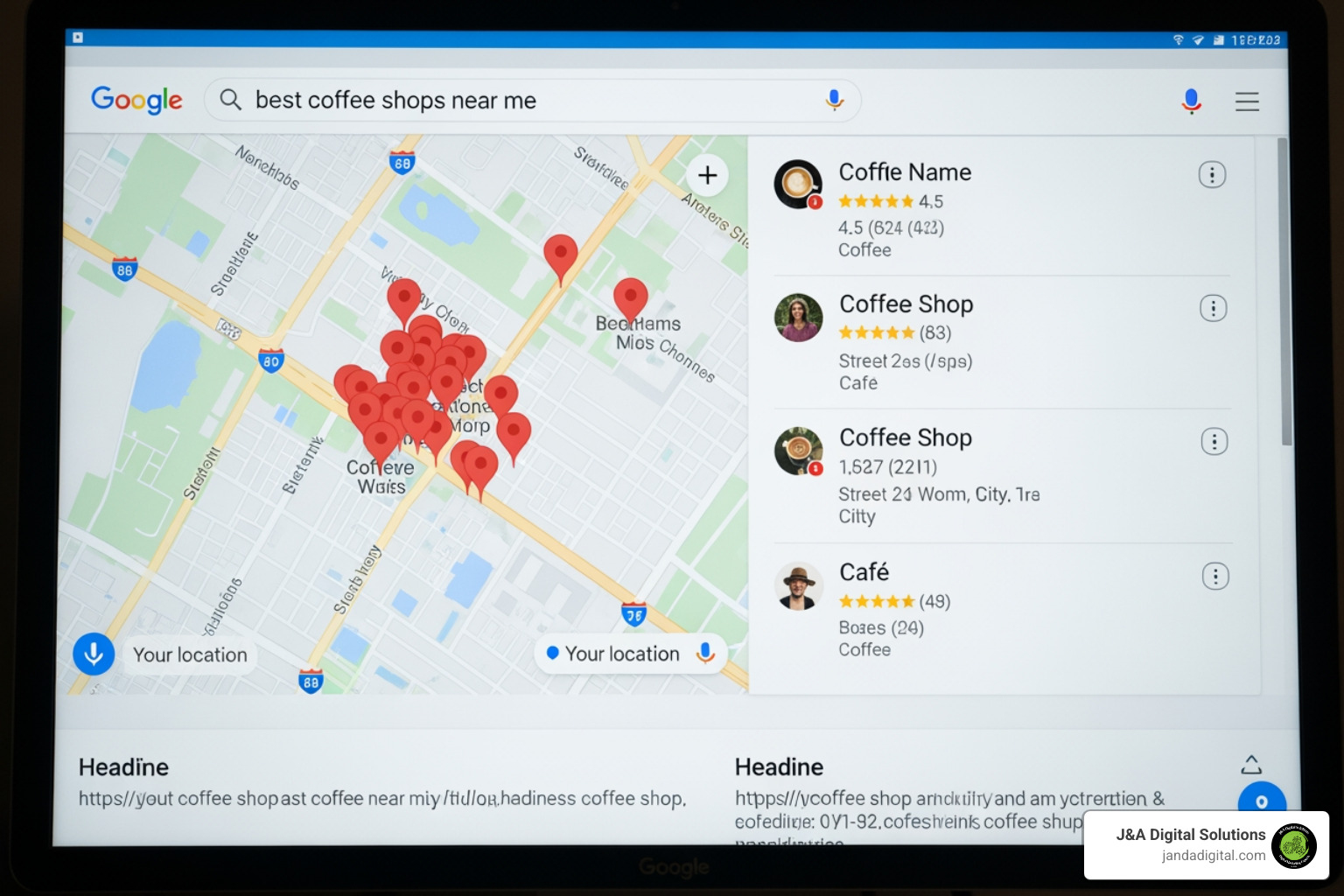Open the Coffie Name result title
The height and width of the screenshot is (896, 1344).
point(905,172)
